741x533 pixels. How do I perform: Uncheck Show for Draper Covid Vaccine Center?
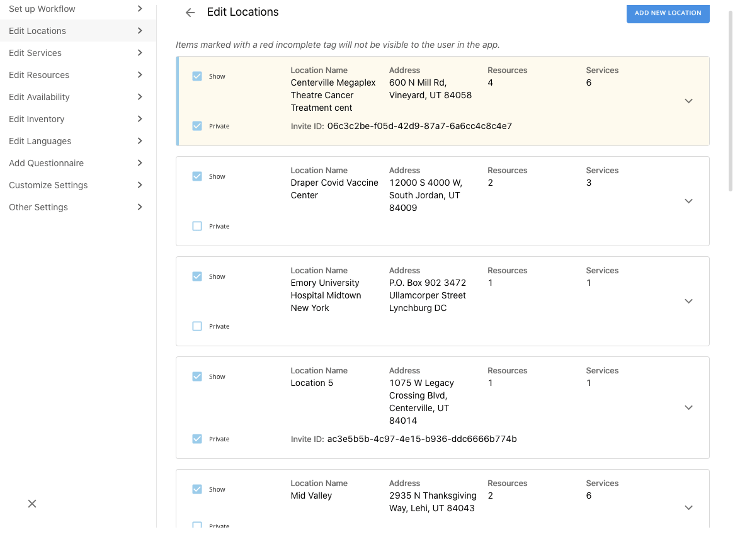tap(197, 176)
